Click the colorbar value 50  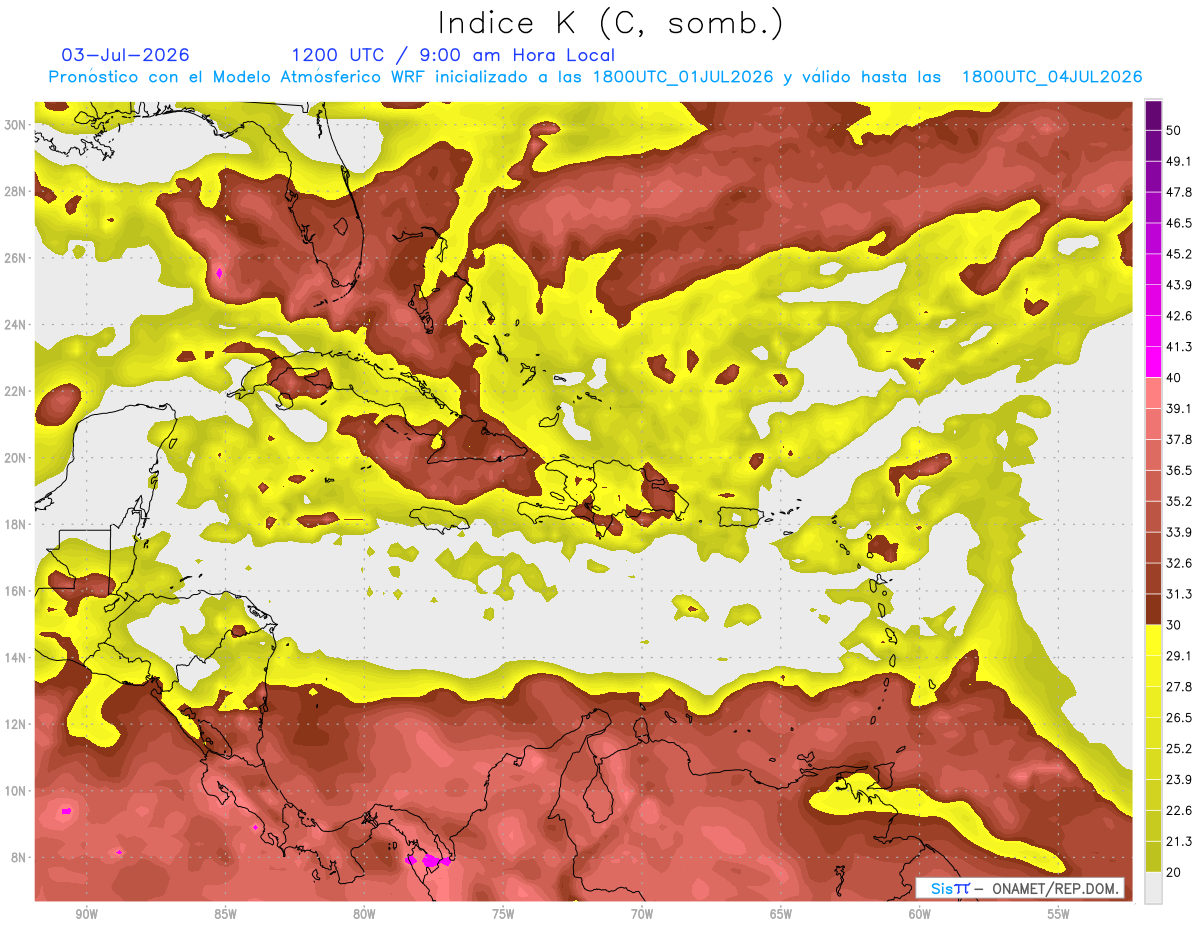[x=1173, y=131]
